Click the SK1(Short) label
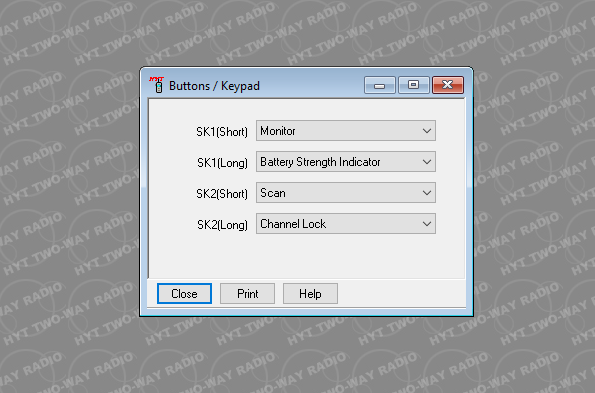The width and height of the screenshot is (595, 393). click(222, 132)
